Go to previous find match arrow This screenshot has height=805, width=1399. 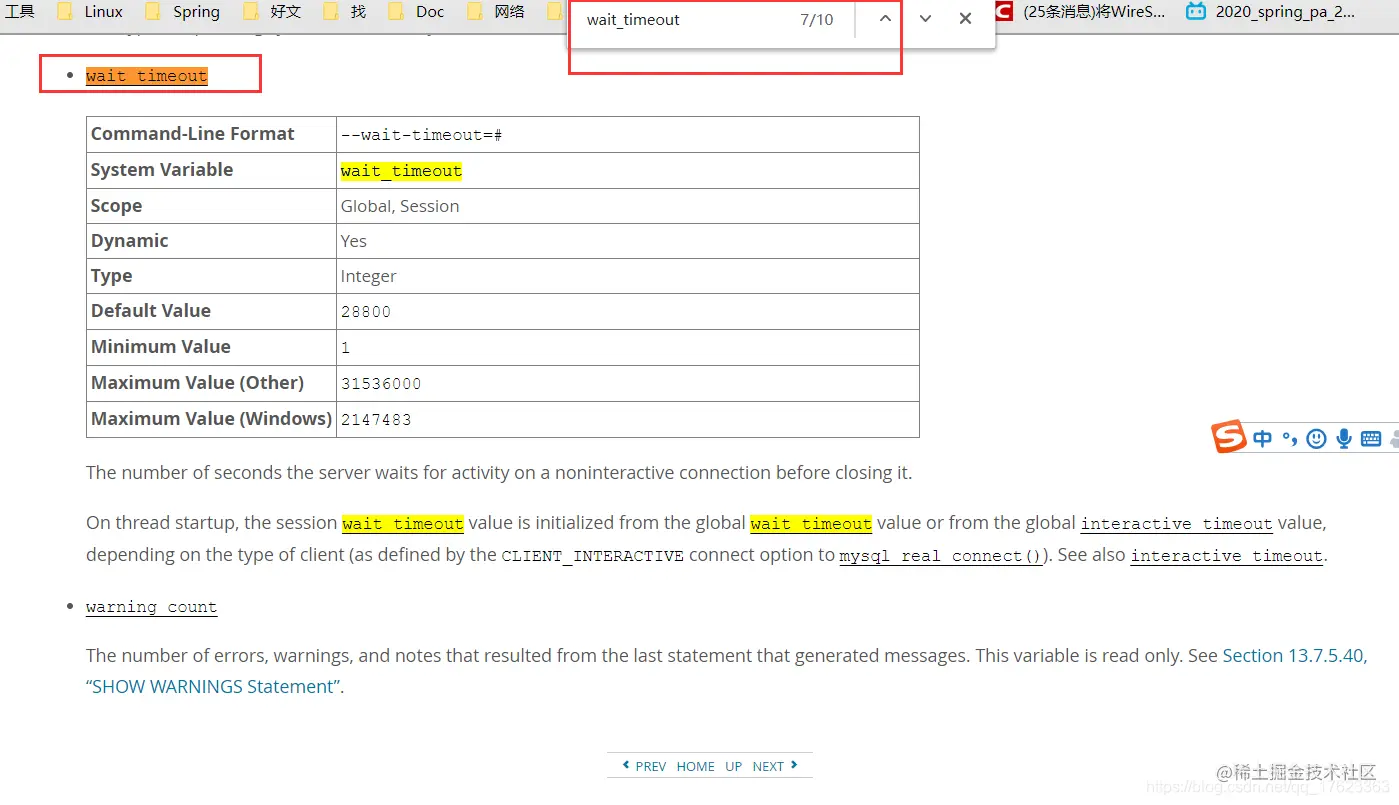(885, 19)
